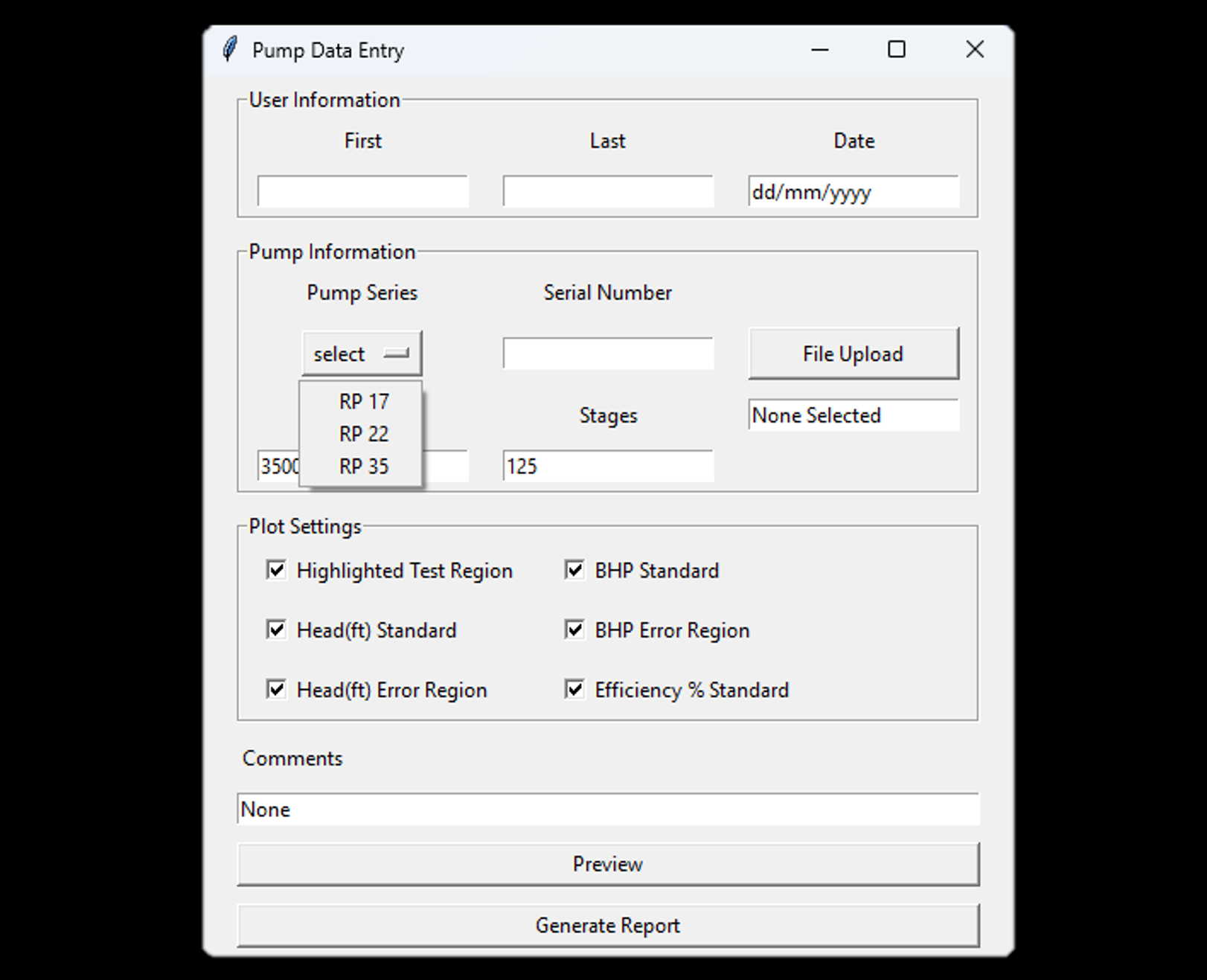Disable the BHP Standard checkbox
1207x980 pixels.
click(x=574, y=570)
